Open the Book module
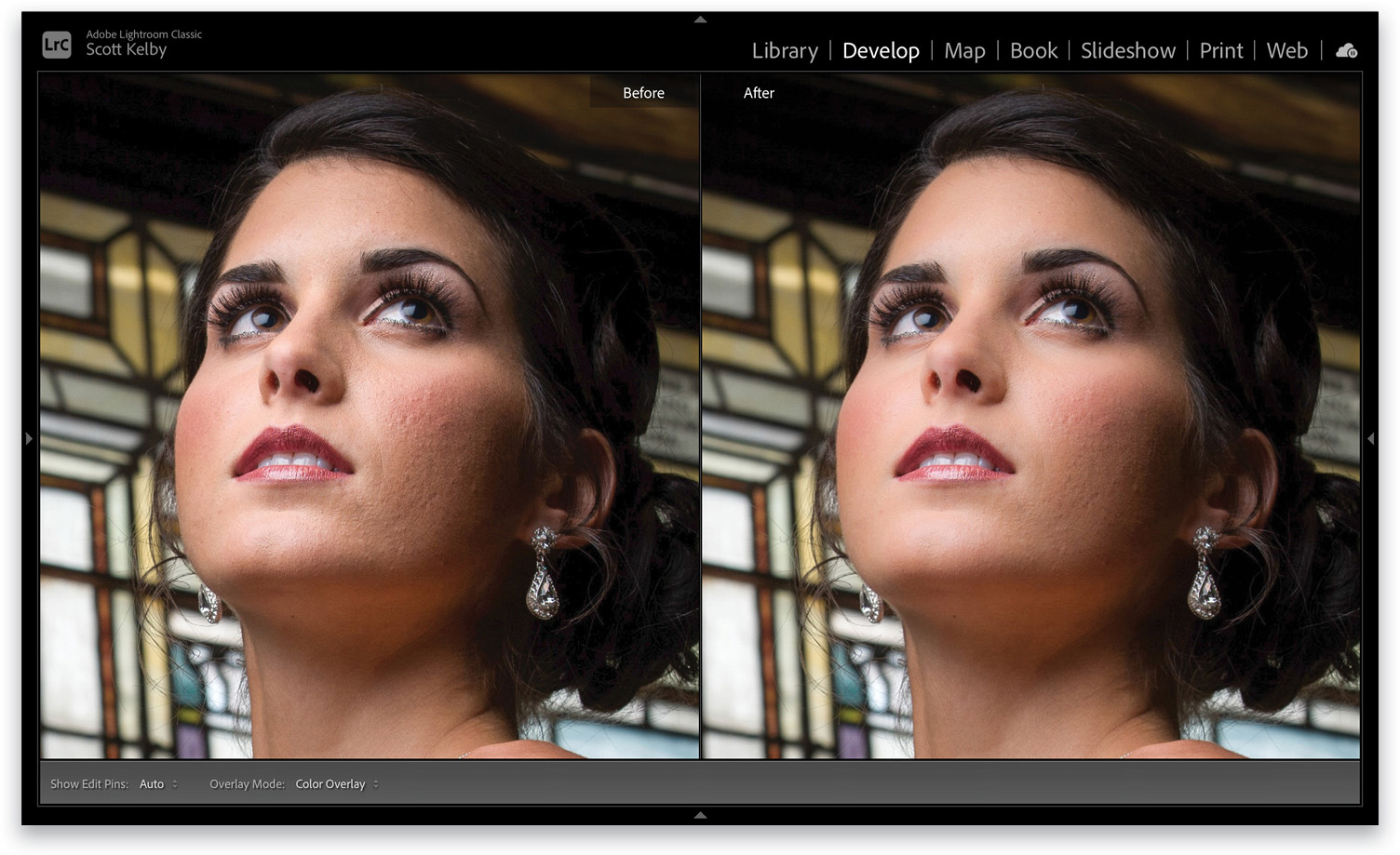 pyautogui.click(x=1033, y=51)
